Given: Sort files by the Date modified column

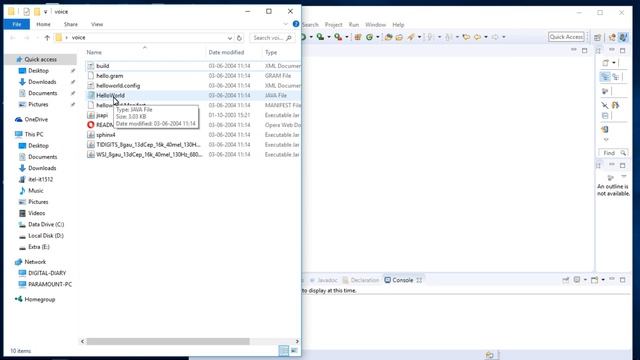Looking at the screenshot, I should 226,52.
